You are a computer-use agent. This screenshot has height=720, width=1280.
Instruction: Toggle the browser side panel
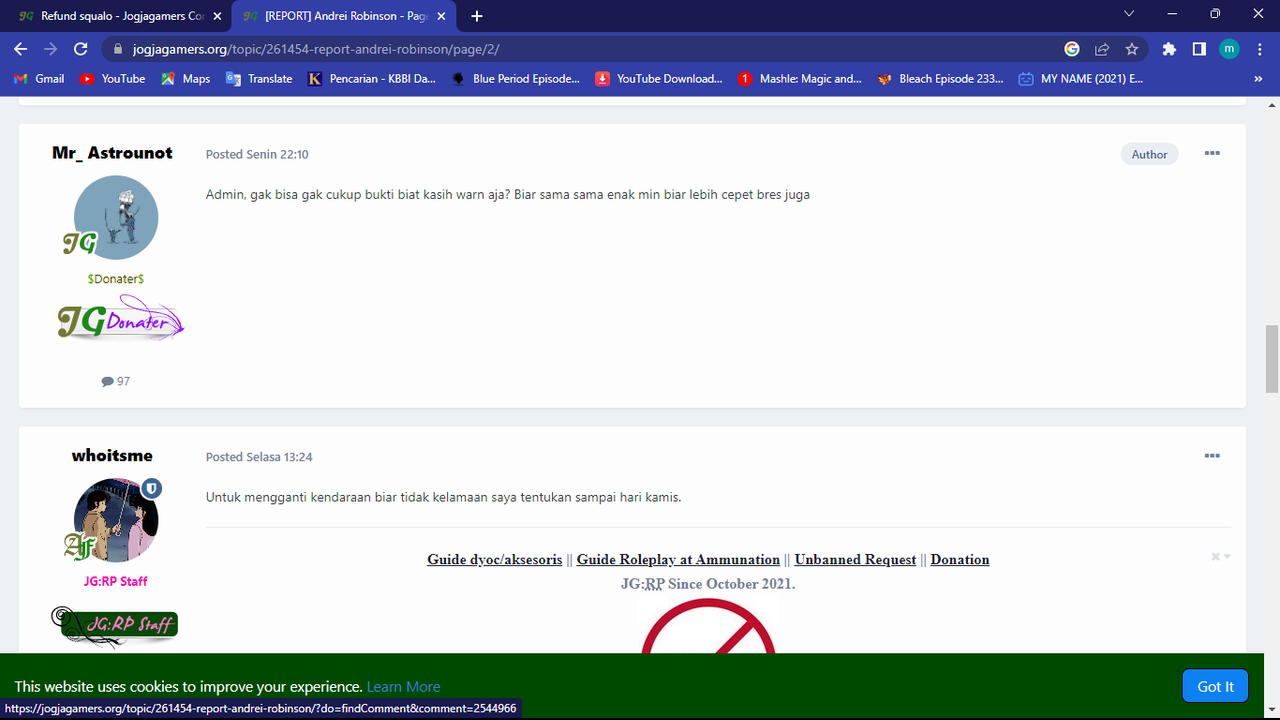click(1199, 49)
